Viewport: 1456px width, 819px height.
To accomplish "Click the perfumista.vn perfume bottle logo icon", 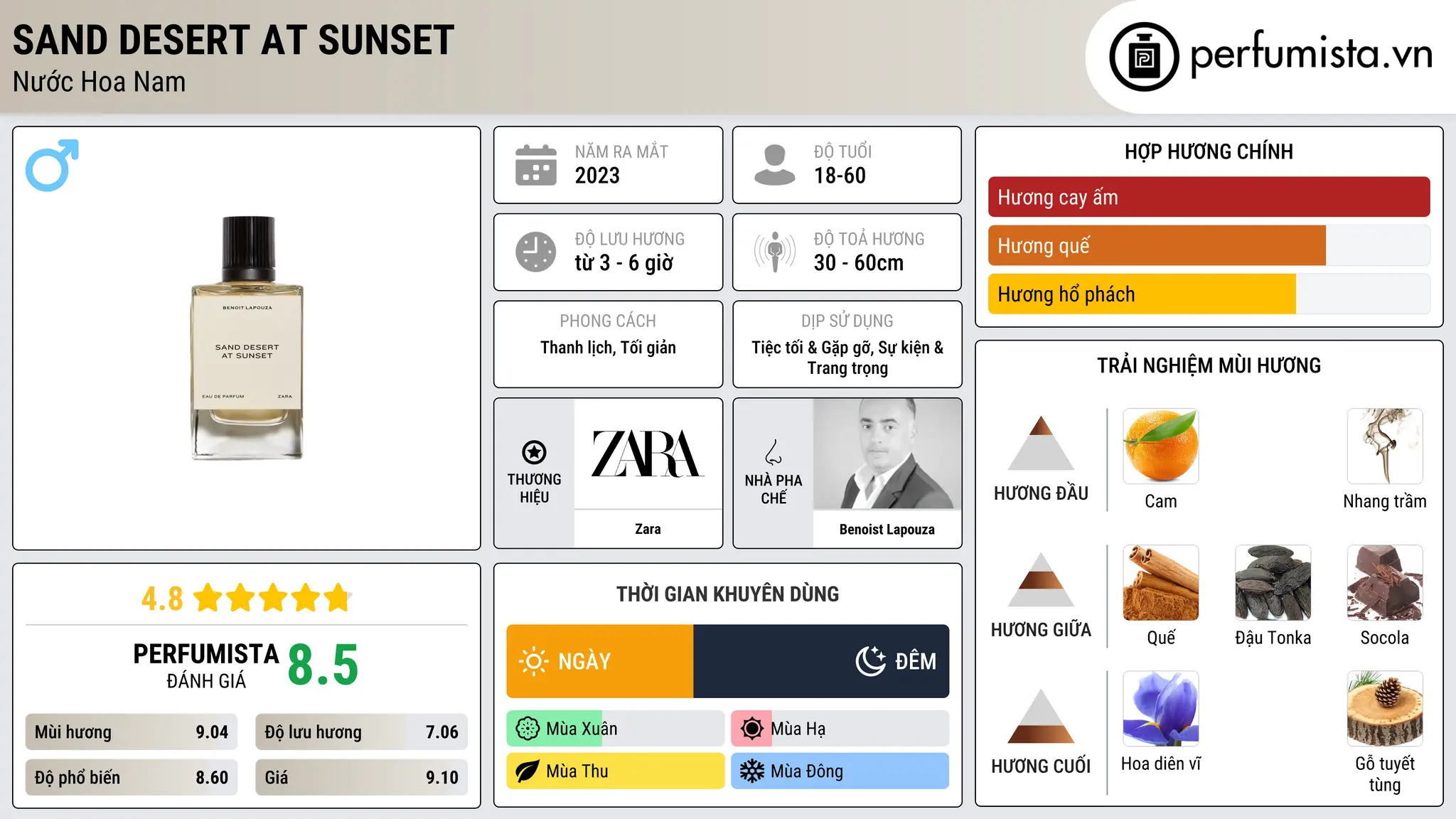I will 1144,57.
